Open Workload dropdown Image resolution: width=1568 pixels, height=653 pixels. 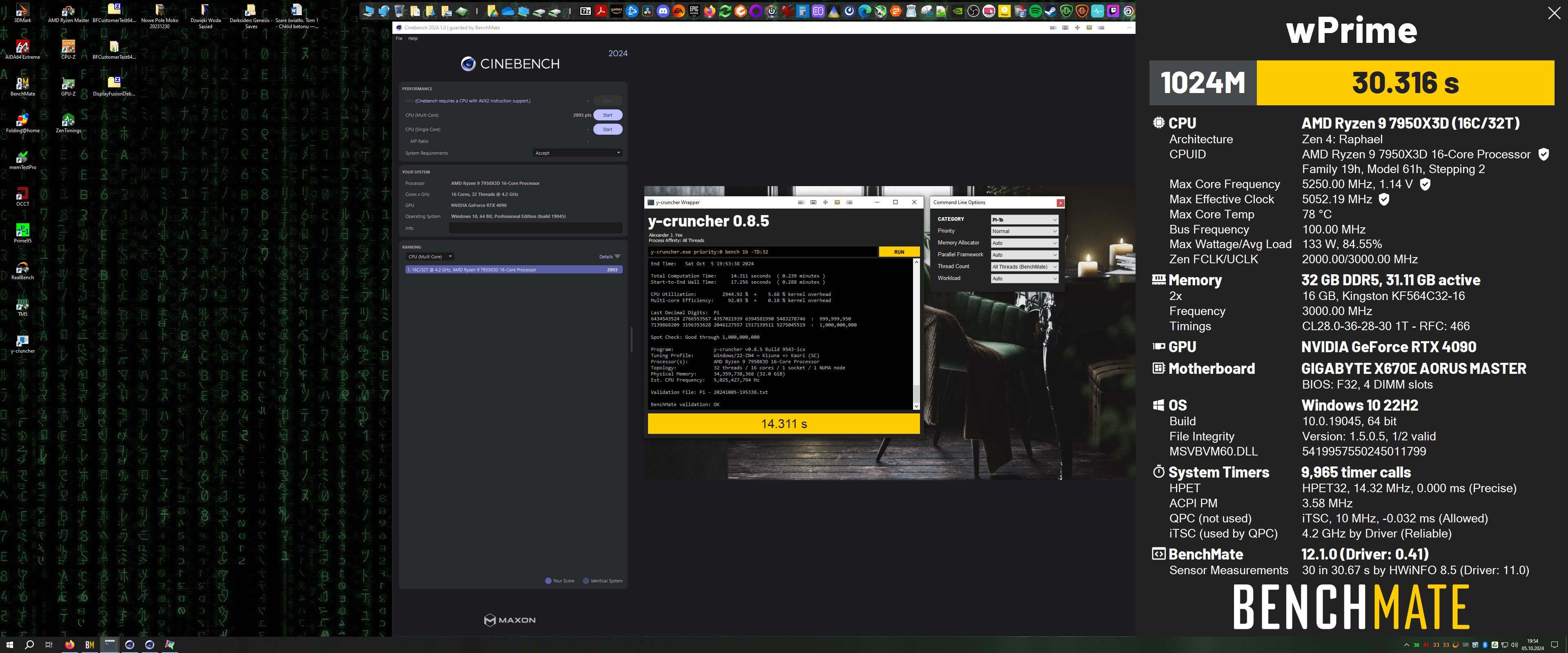(1025, 279)
